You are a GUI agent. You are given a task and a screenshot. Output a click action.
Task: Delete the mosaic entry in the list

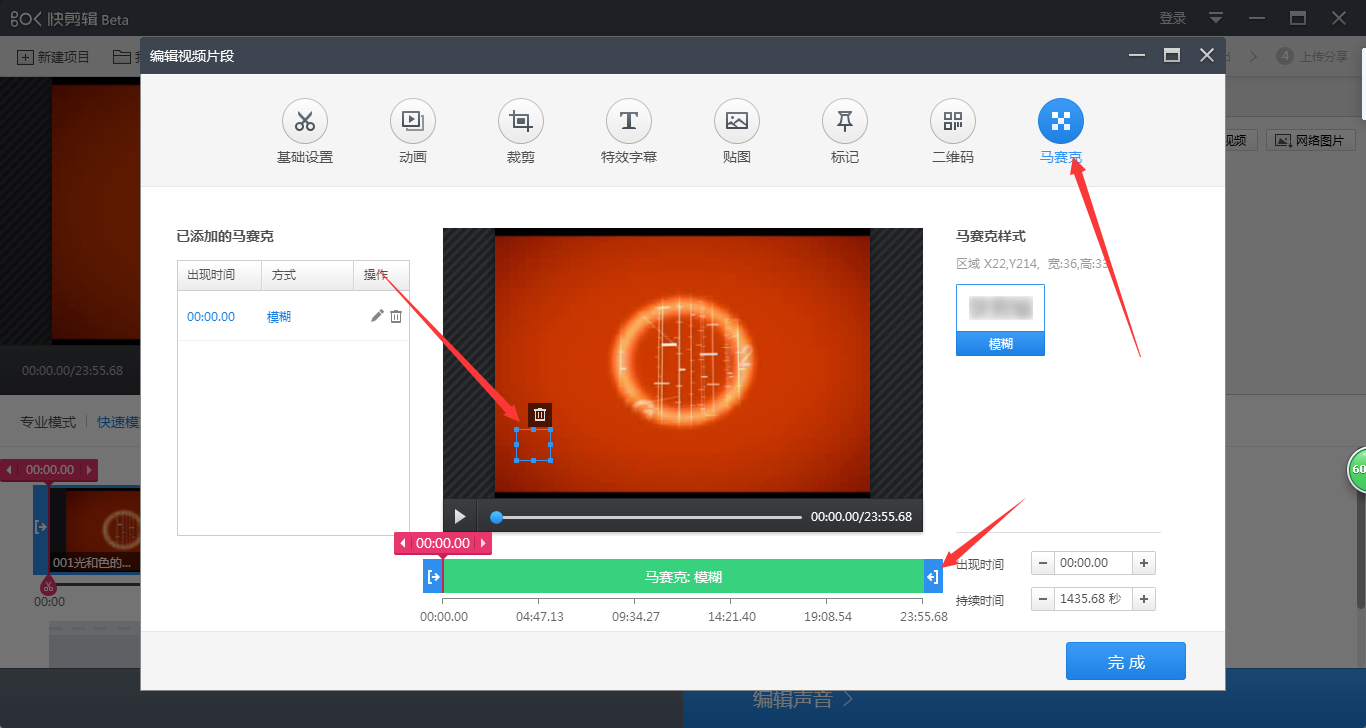coord(396,316)
